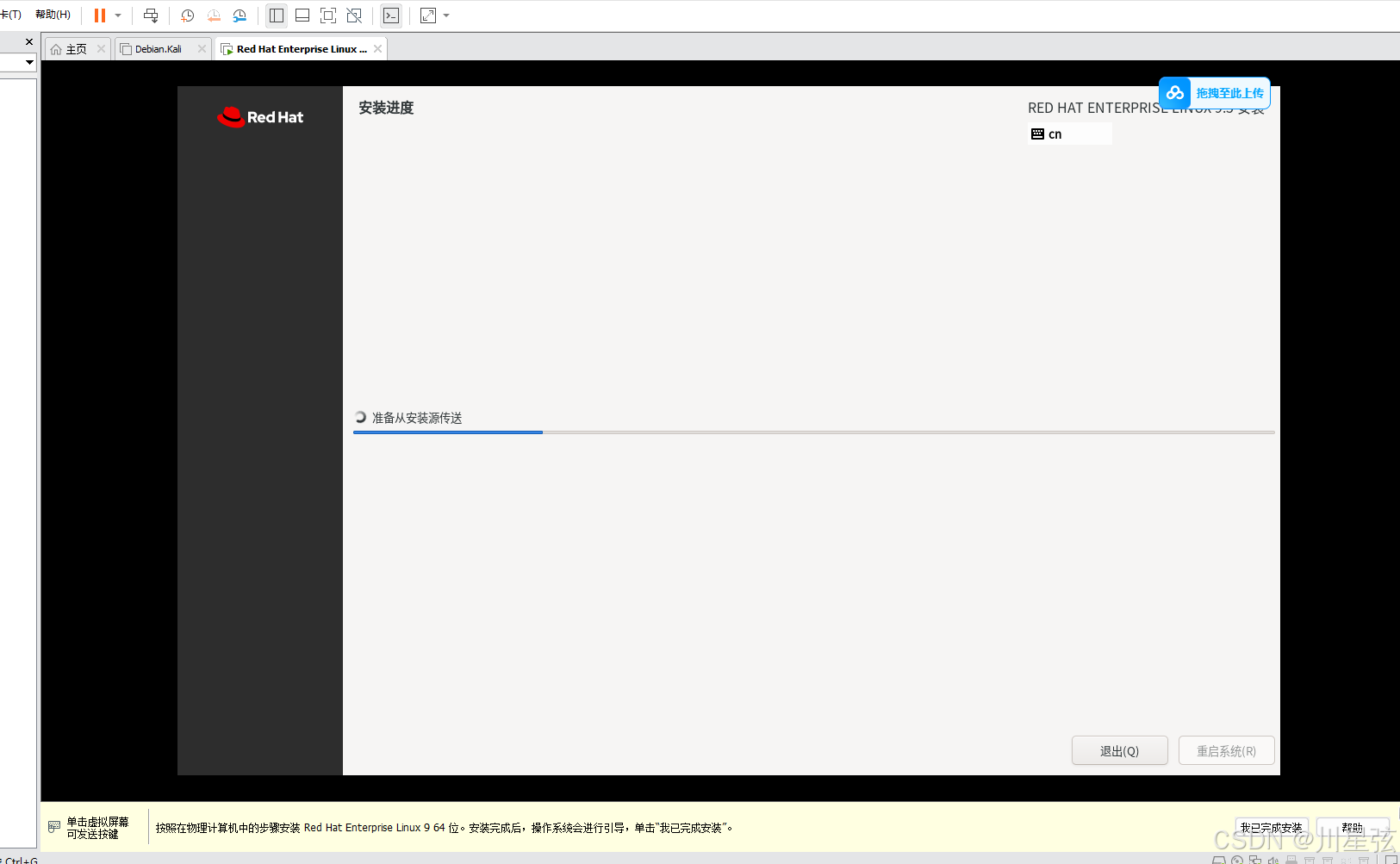Expand the stretch display dropdown arrow
Screen dimensions: 1400x864
pos(446,16)
